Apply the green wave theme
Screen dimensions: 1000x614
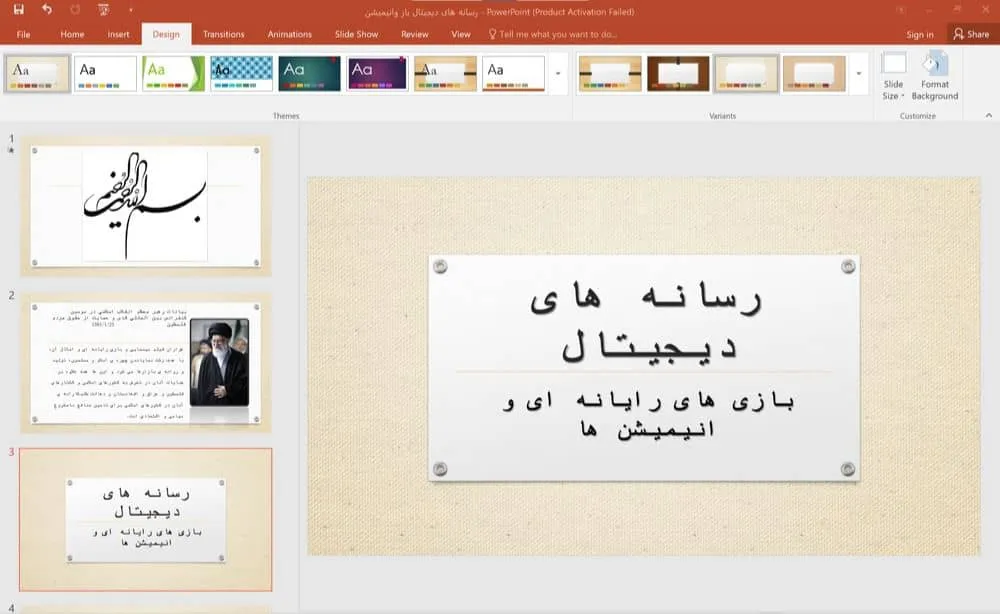point(173,73)
